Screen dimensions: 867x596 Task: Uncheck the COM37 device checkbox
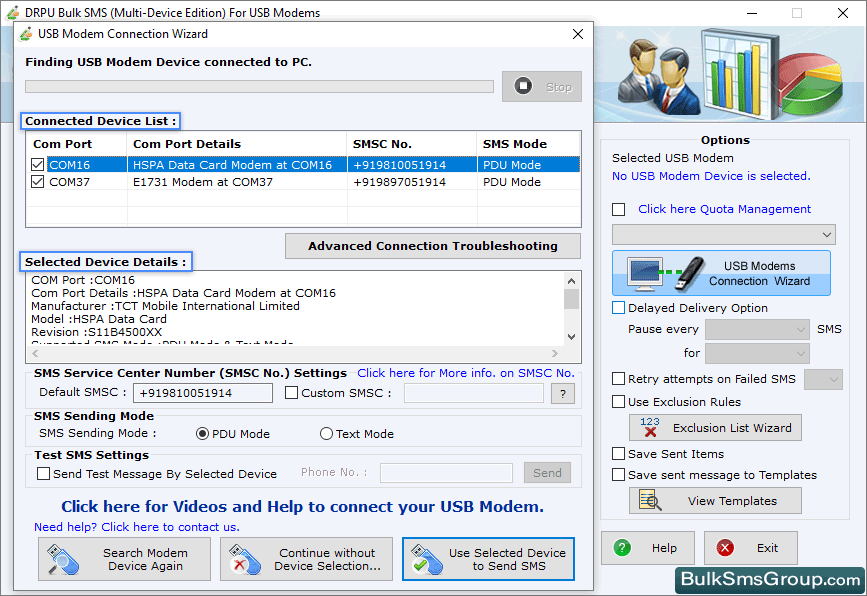coord(38,182)
